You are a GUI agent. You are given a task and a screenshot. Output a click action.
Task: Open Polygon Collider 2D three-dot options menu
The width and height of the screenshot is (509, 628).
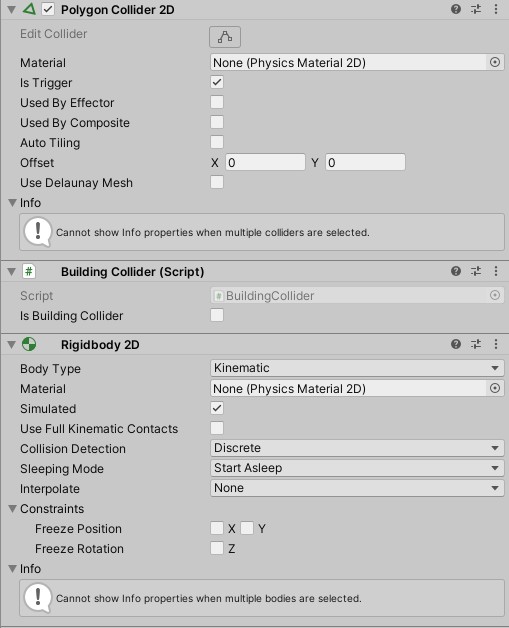coord(496,9)
